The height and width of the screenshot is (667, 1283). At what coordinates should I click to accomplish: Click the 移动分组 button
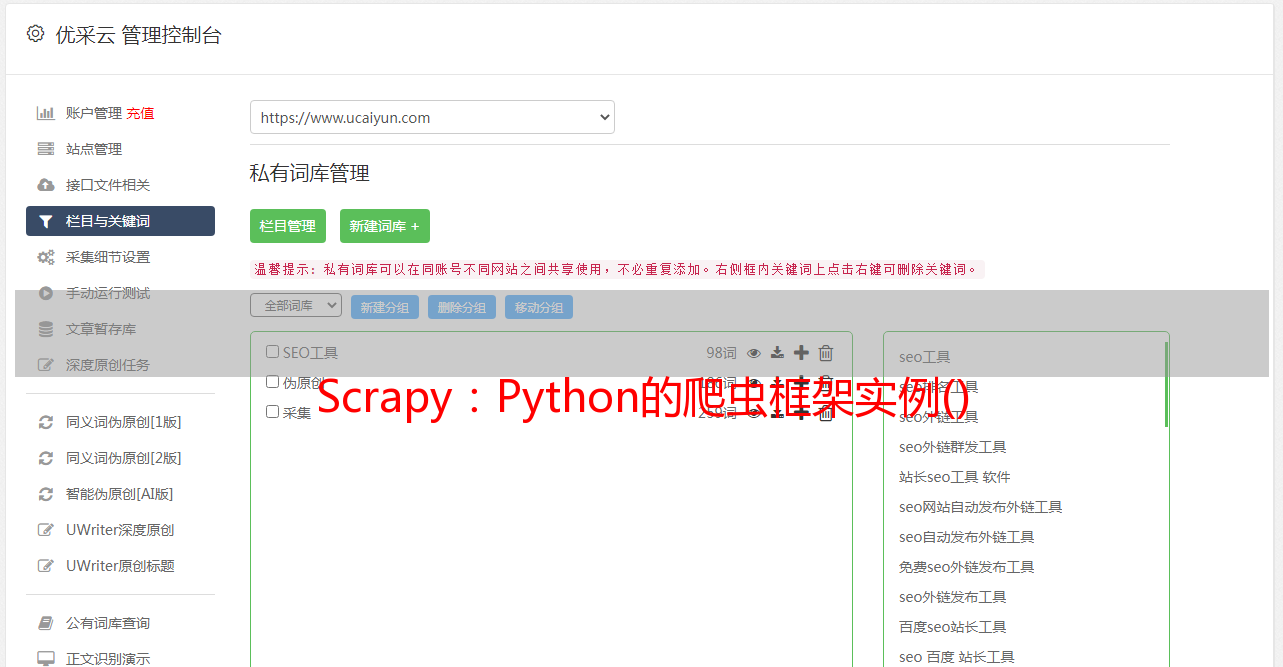[539, 307]
